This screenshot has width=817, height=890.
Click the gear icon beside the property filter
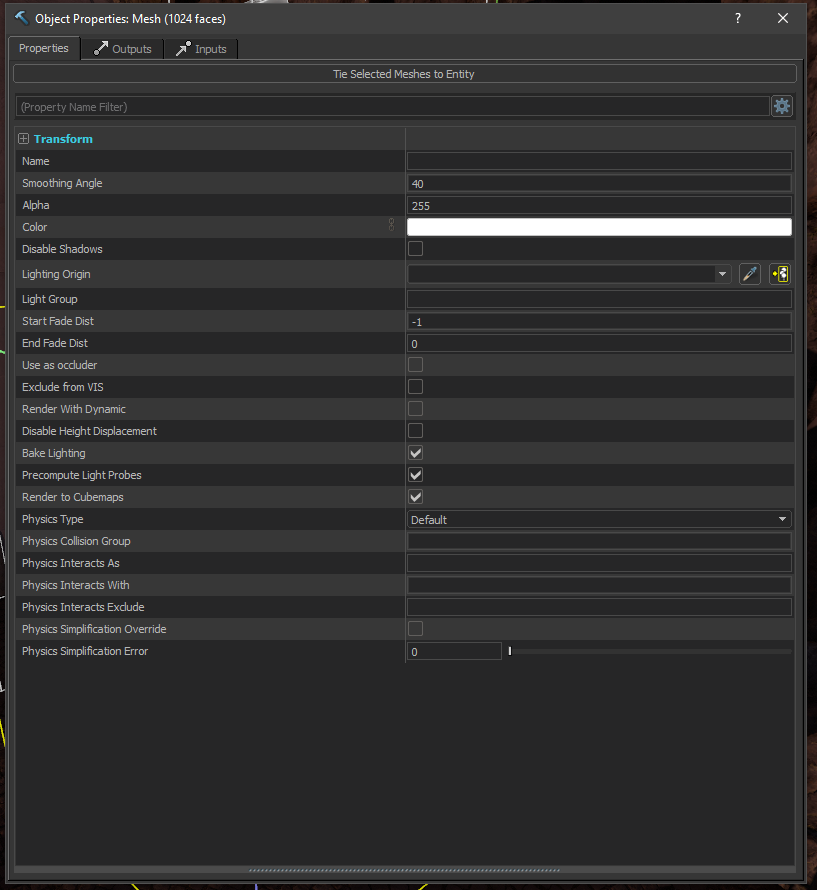(x=782, y=106)
